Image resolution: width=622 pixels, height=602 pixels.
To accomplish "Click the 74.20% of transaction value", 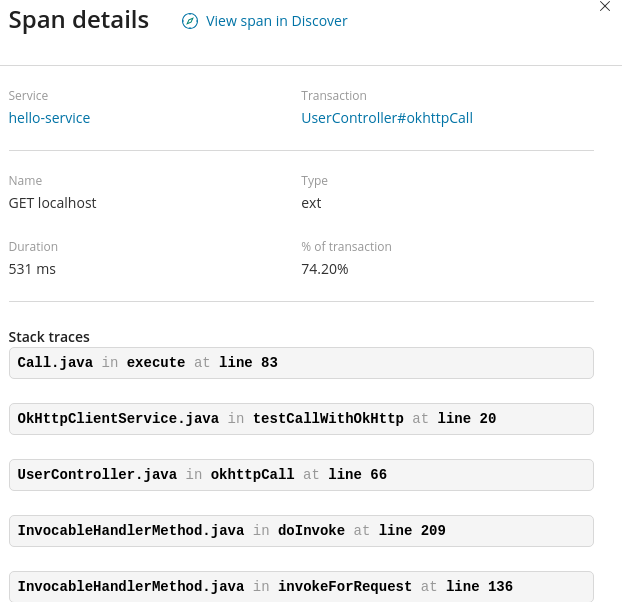I will click(x=324, y=269).
